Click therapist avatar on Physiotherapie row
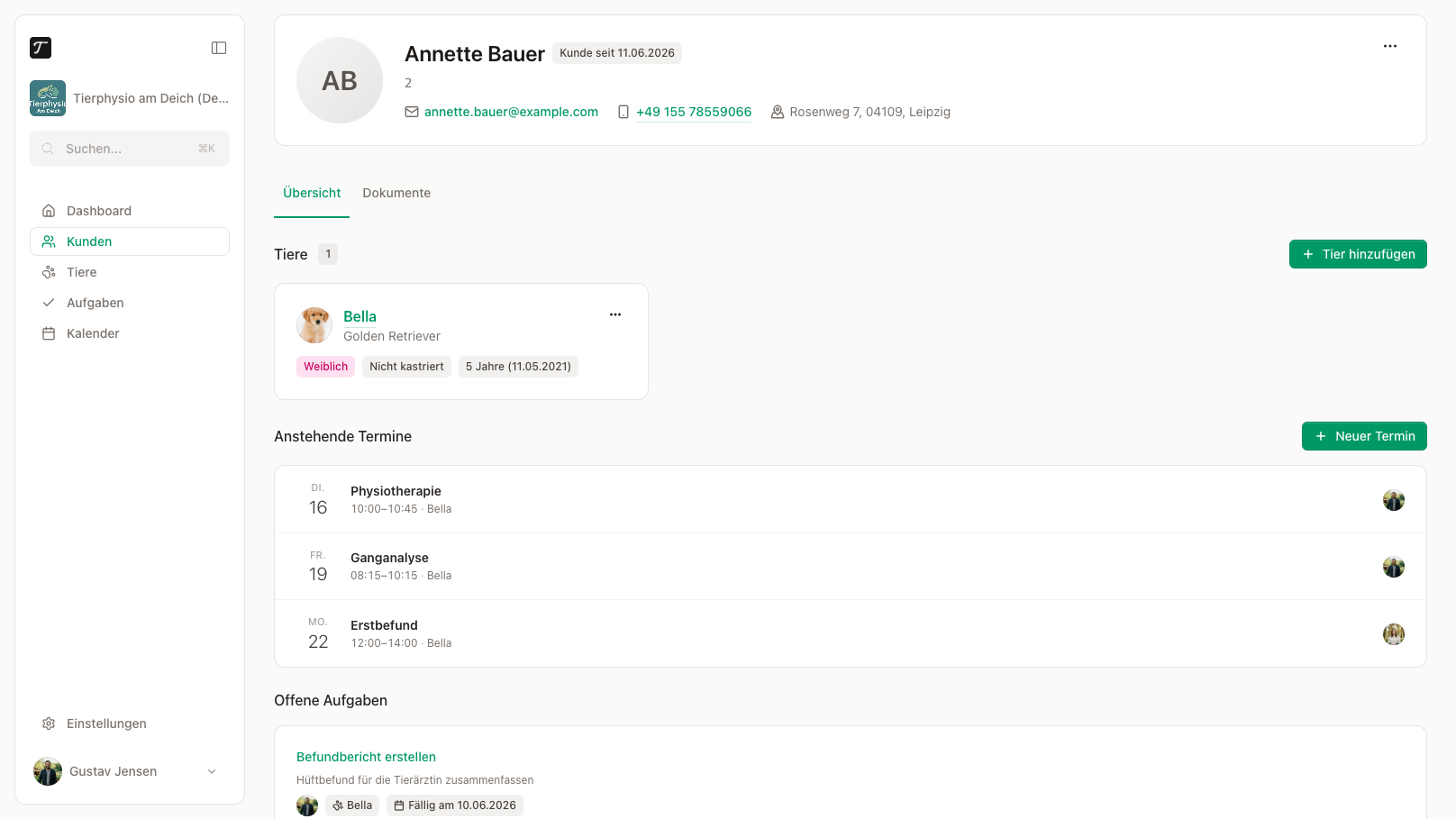Screen dimensions: 1456x819 [1394, 500]
